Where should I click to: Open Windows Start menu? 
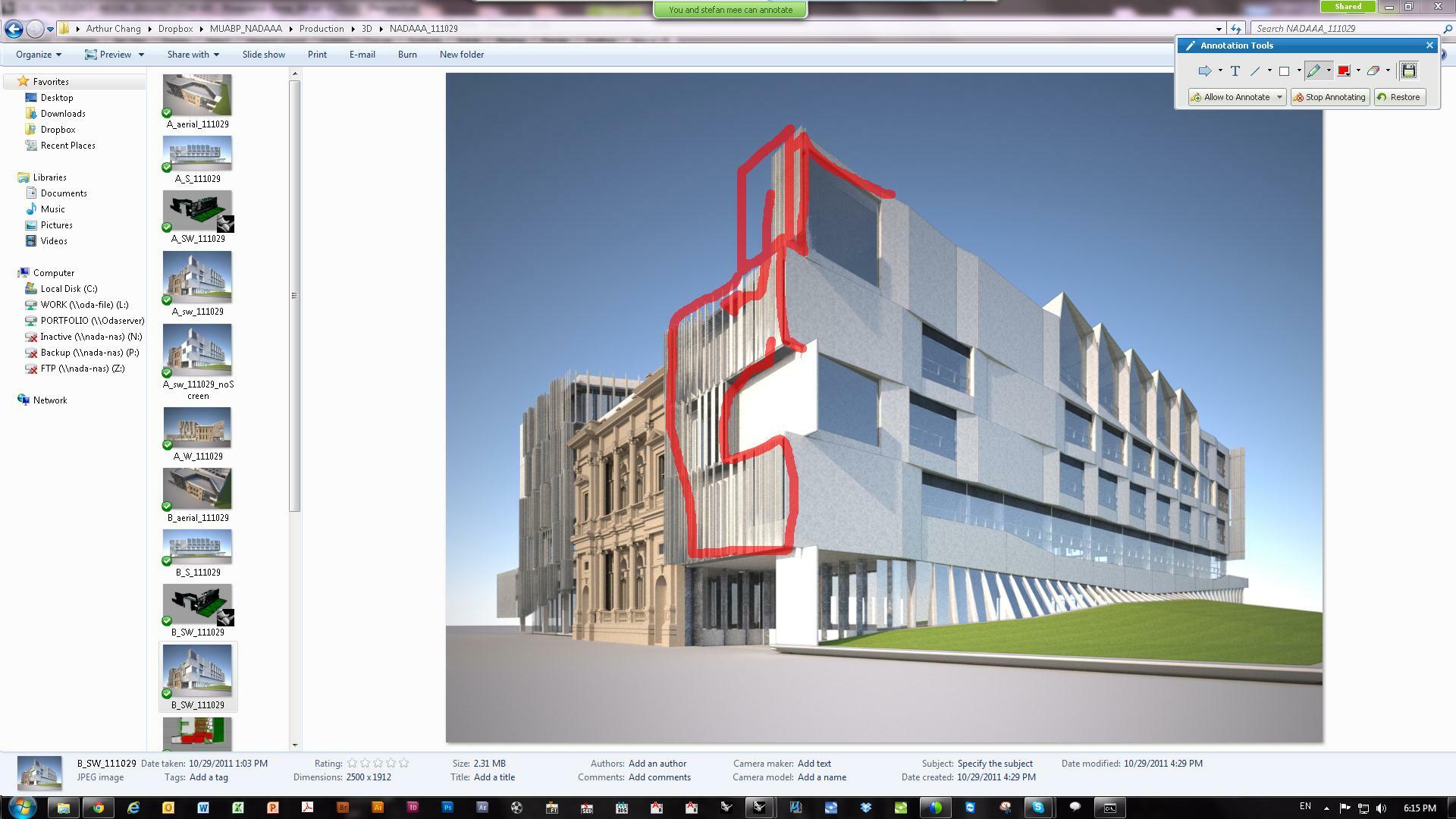[x=22, y=807]
